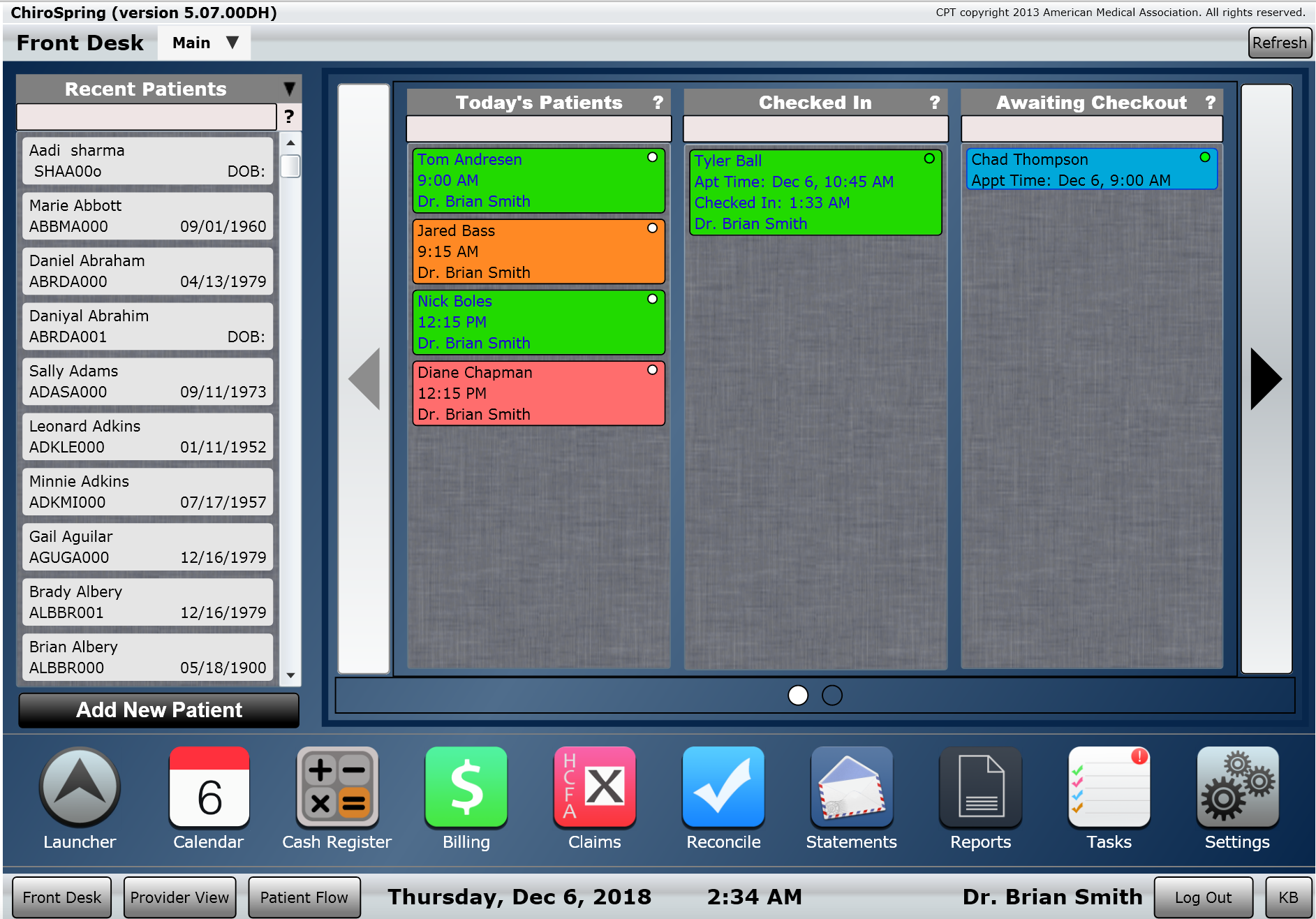The height and width of the screenshot is (919, 1316).
Task: Switch to the Patient Flow view
Action: (x=304, y=897)
